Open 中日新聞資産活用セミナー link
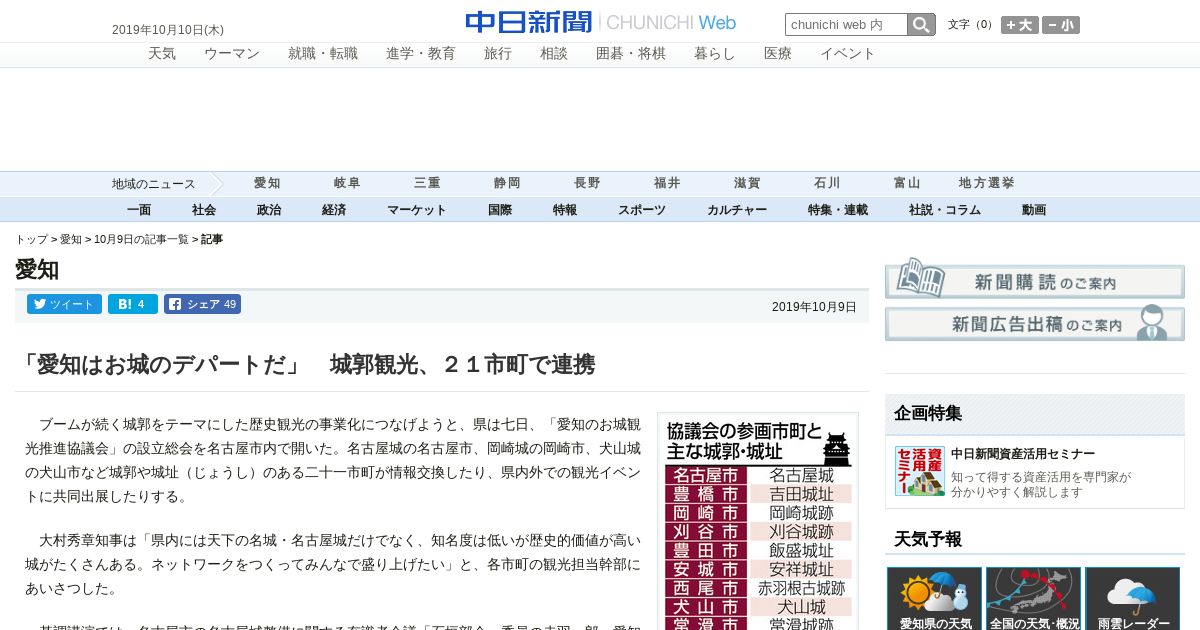This screenshot has width=1200, height=630. [x=1023, y=454]
